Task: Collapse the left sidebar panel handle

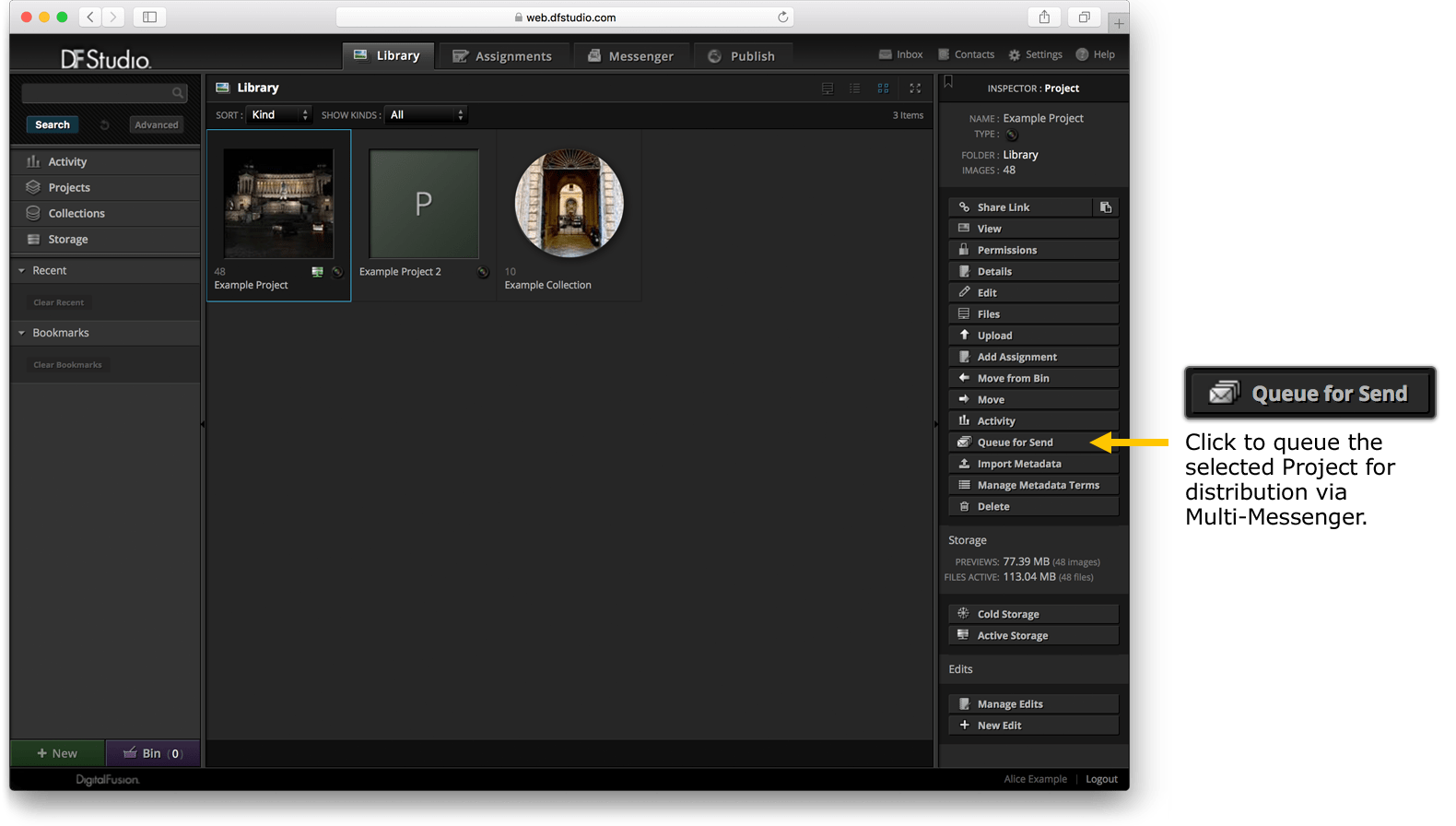Action: [x=203, y=425]
